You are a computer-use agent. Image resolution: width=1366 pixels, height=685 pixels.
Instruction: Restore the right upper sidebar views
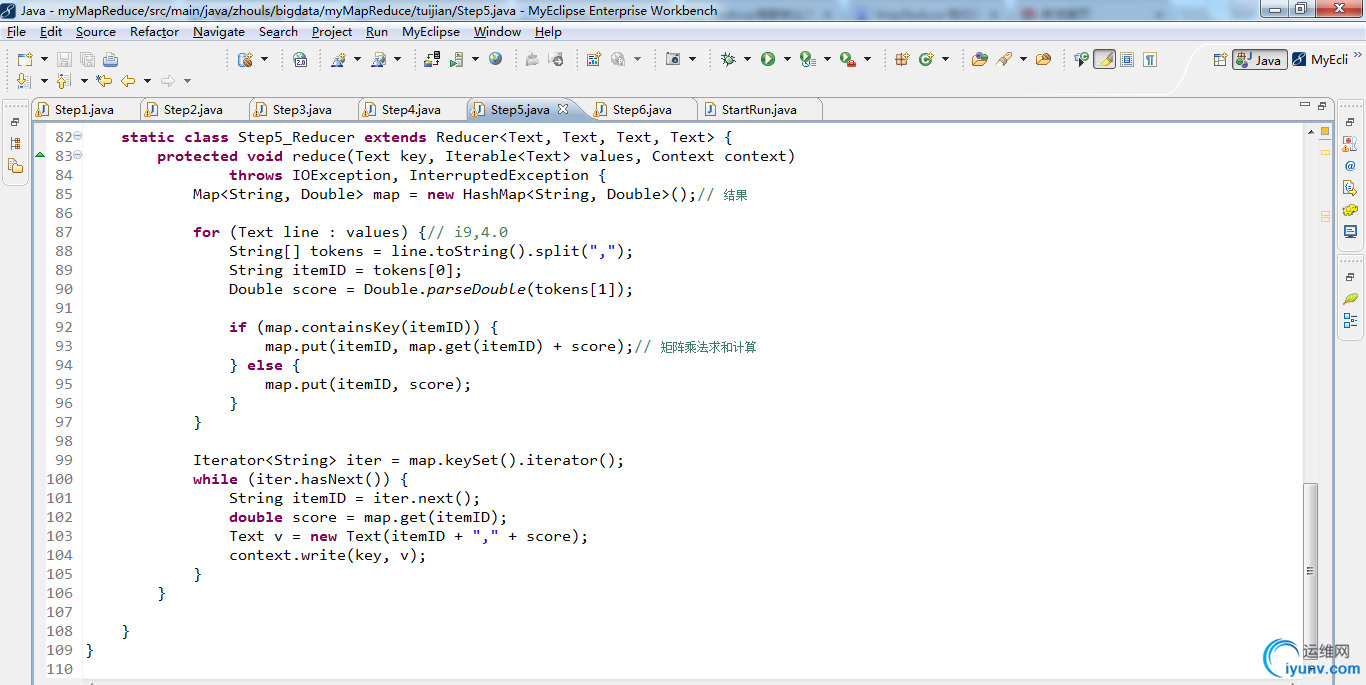(1350, 122)
